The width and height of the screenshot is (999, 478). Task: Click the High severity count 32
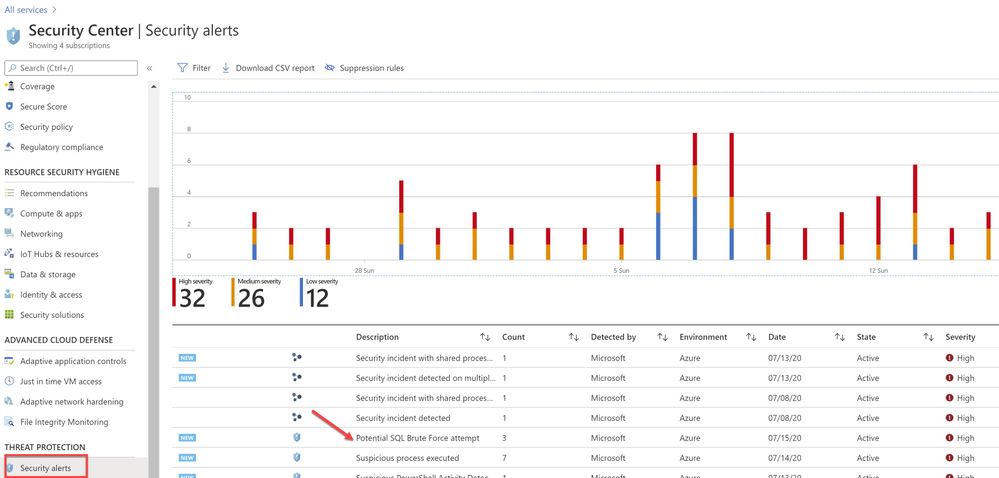[192, 298]
